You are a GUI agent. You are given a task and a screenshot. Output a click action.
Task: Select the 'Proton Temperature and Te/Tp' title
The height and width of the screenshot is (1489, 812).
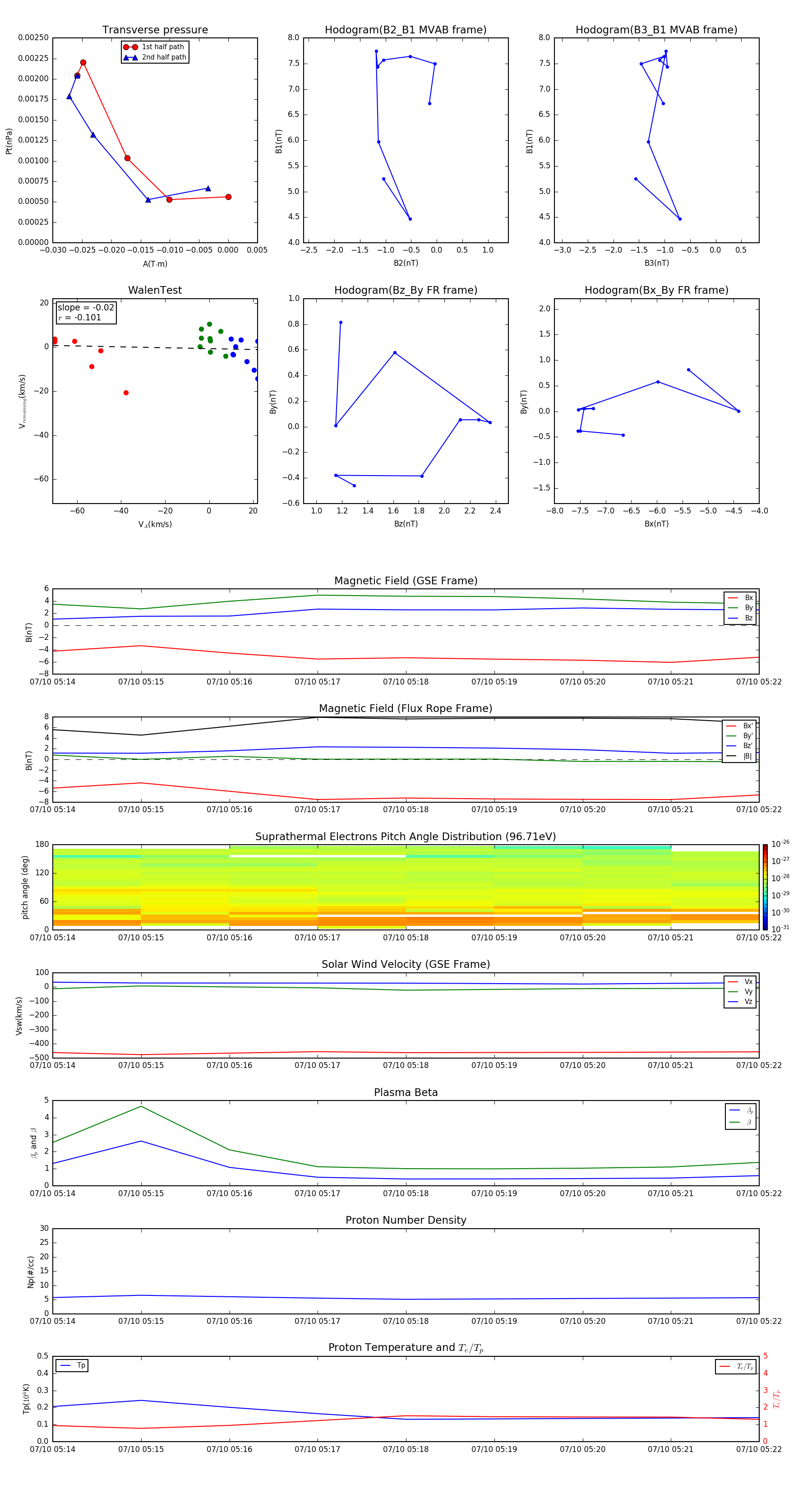pos(406,1348)
